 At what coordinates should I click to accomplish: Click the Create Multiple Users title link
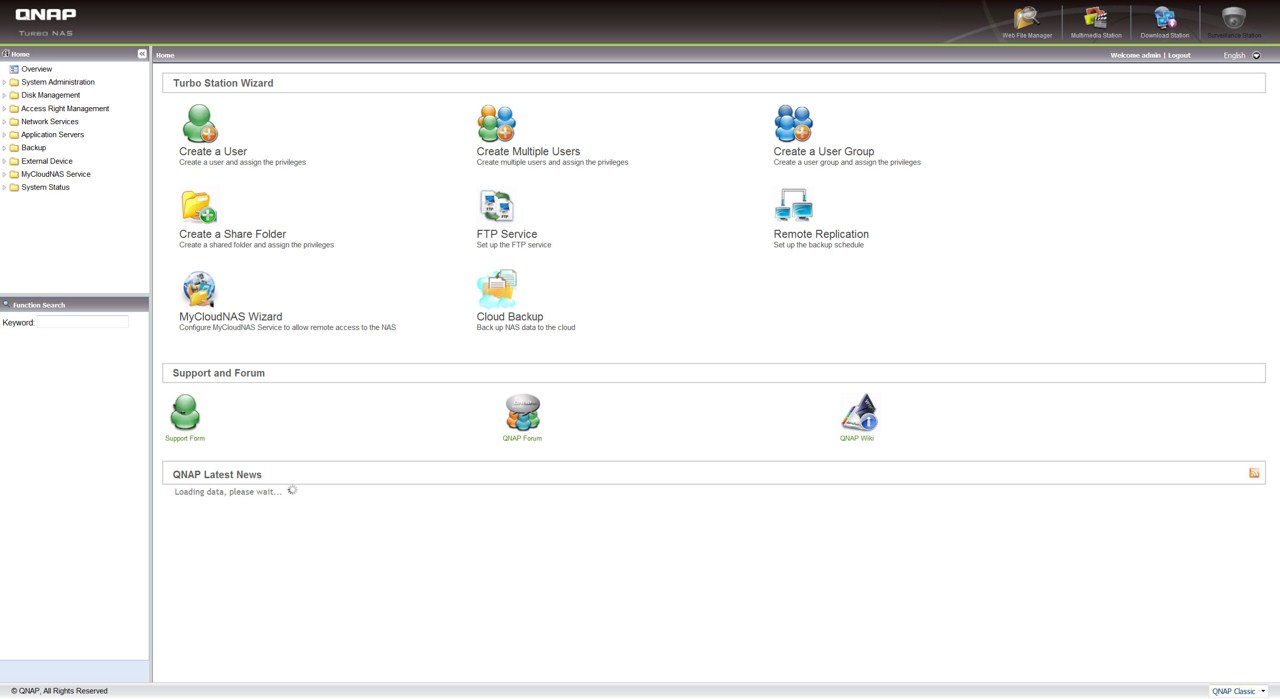coord(528,152)
